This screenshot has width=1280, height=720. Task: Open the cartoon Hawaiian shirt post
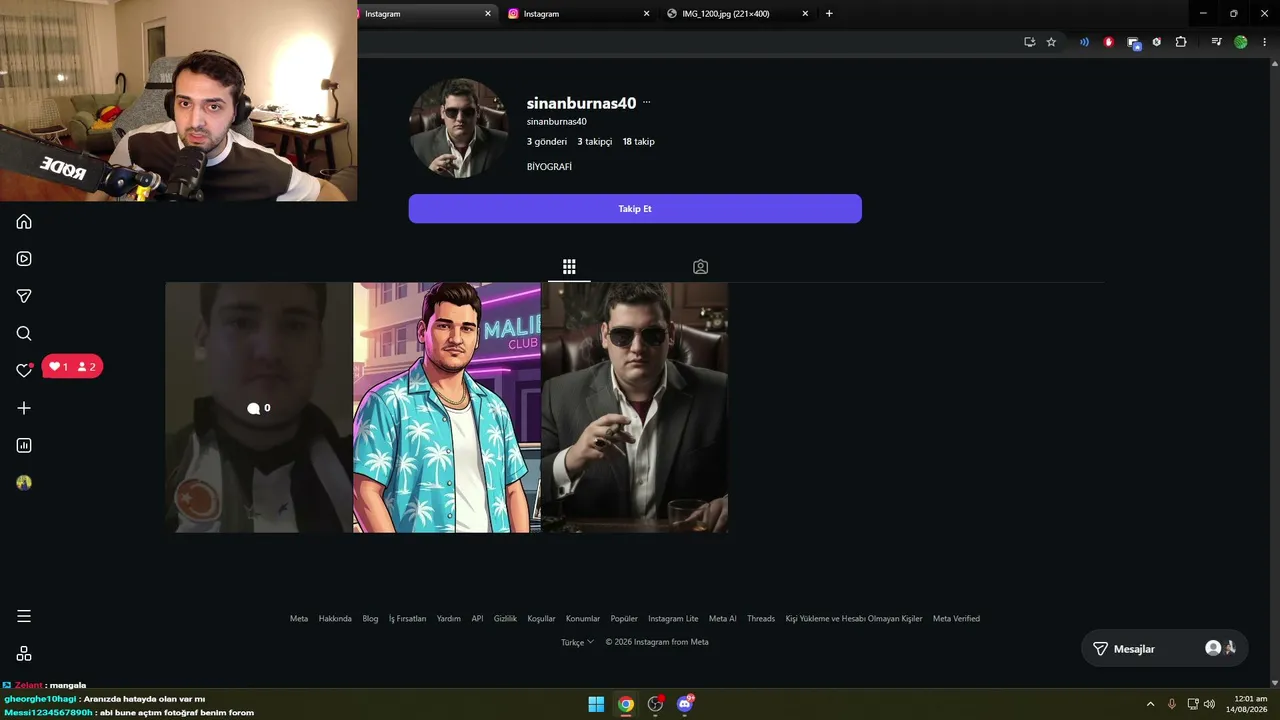point(447,407)
